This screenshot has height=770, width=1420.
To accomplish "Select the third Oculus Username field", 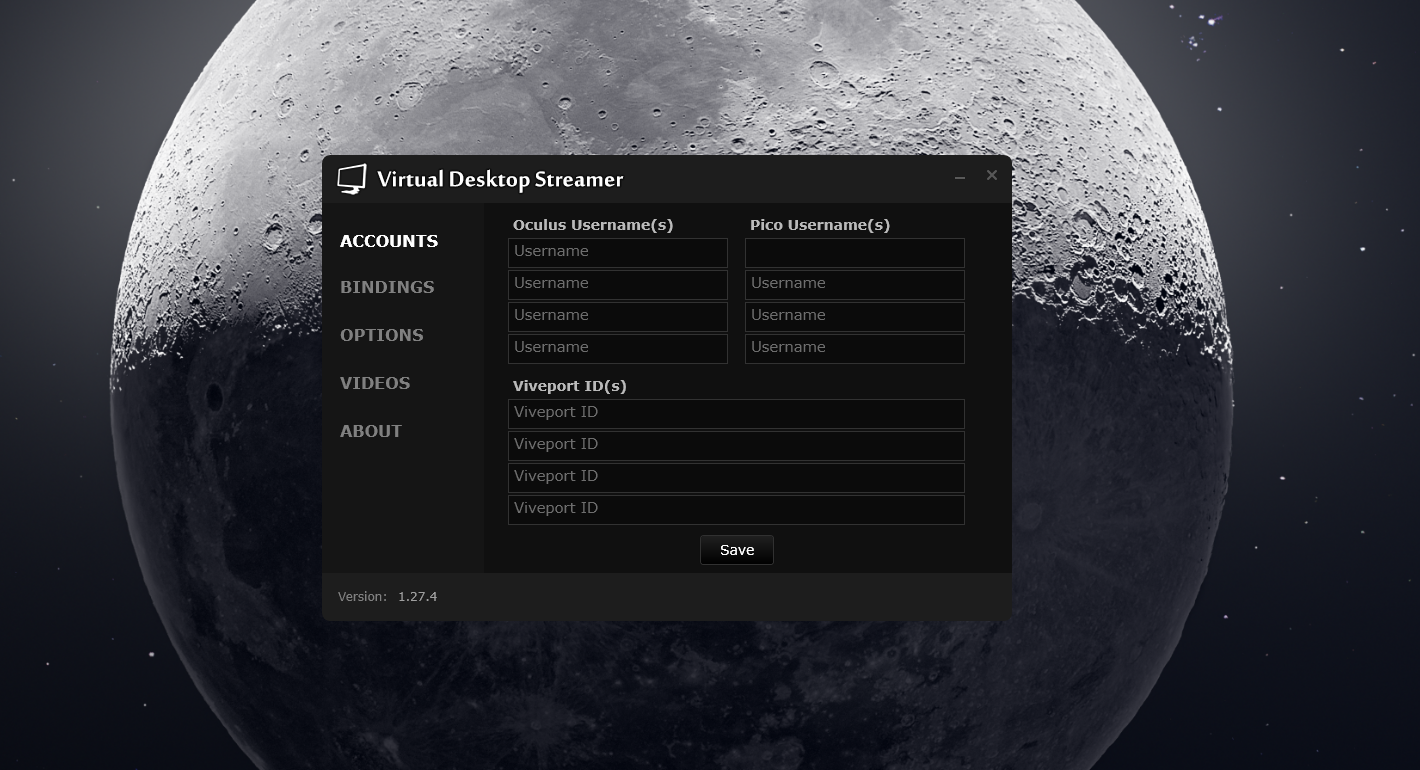I will [x=618, y=316].
